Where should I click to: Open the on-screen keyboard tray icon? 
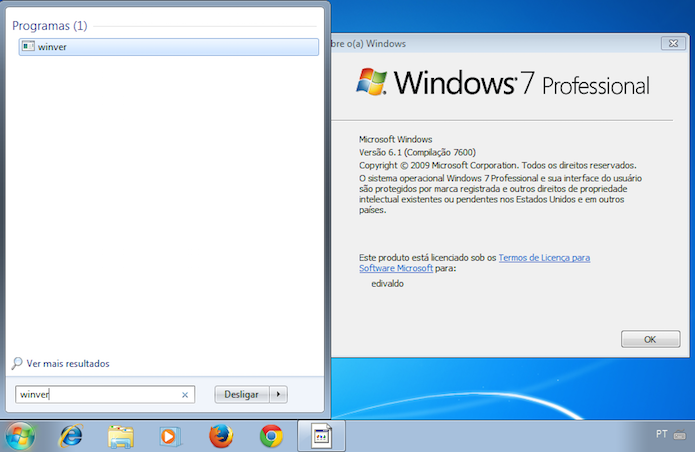(x=679, y=435)
